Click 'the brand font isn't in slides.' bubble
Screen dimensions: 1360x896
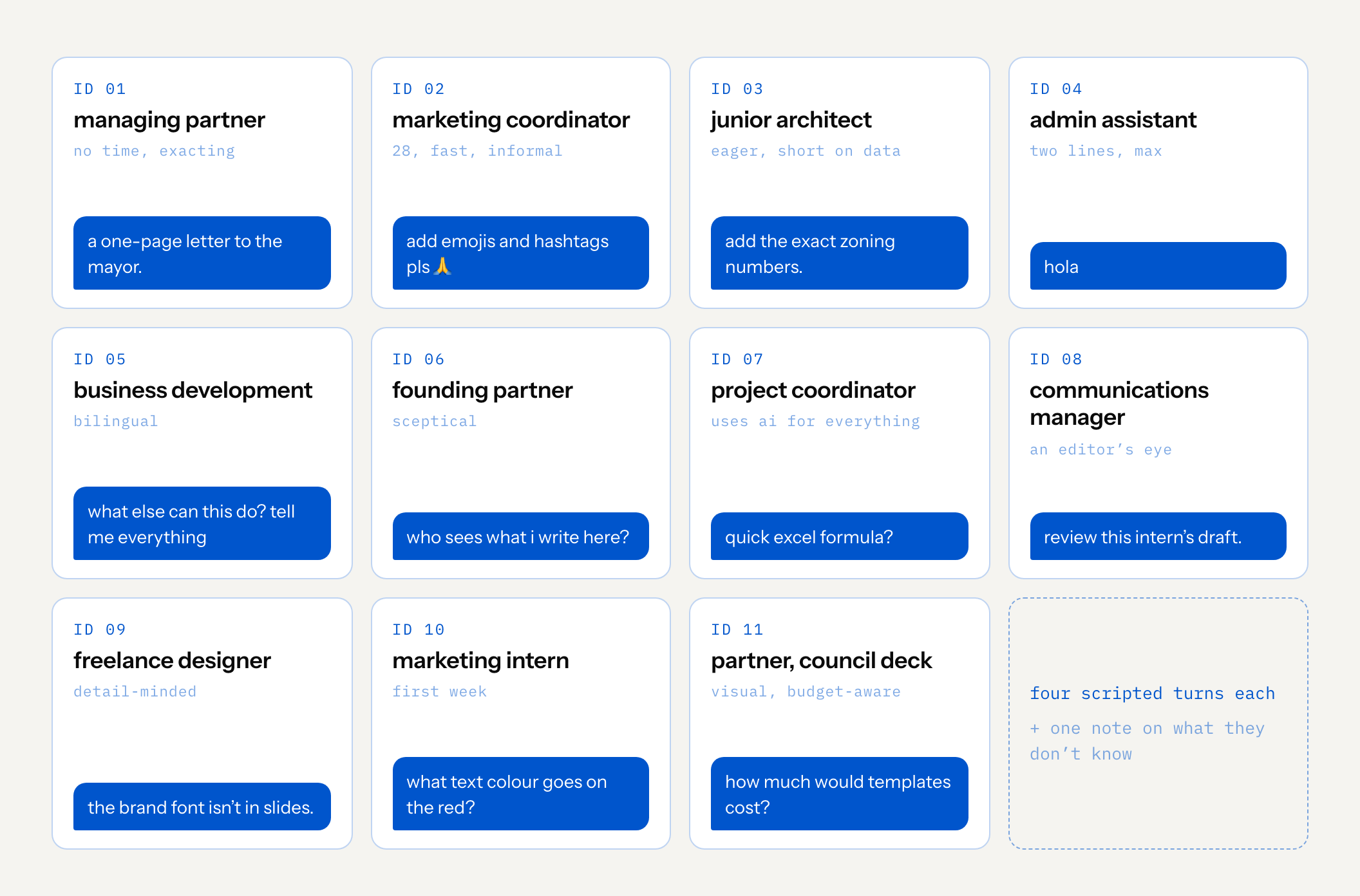[x=202, y=807]
